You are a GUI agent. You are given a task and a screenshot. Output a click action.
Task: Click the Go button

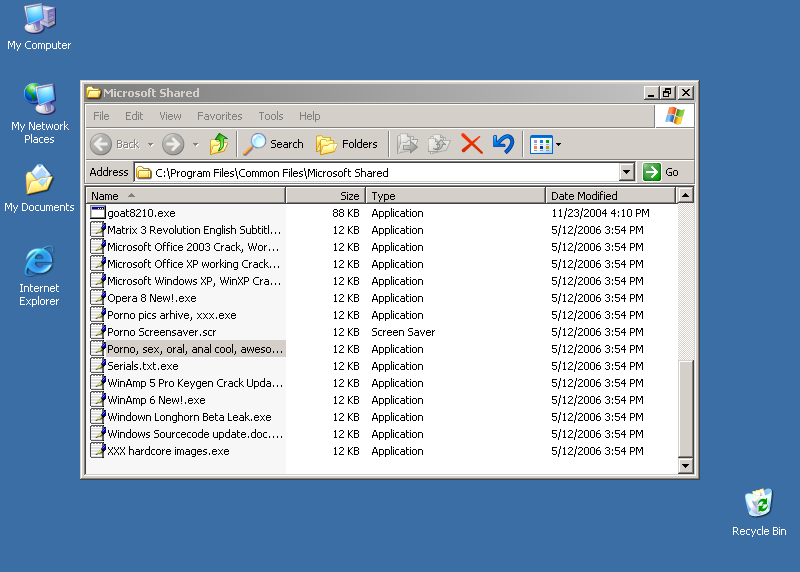coord(661,172)
